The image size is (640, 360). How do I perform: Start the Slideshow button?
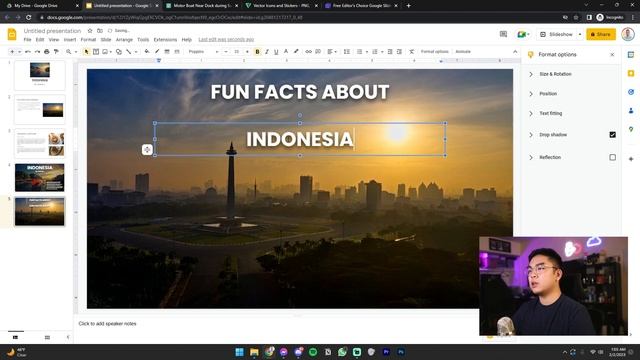click(557, 34)
